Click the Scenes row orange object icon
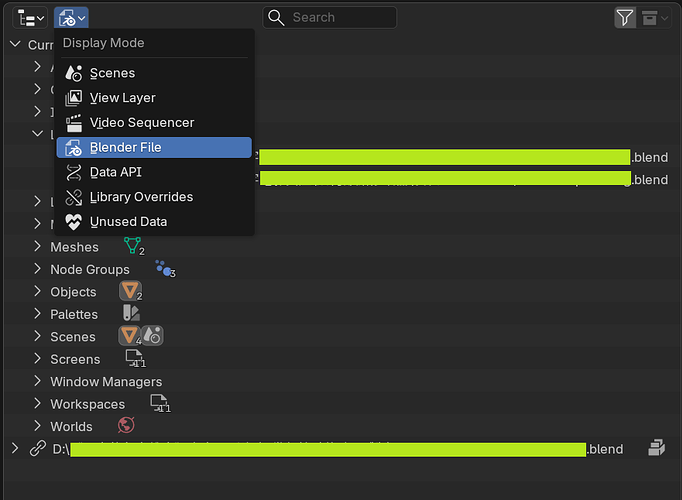 tap(130, 336)
